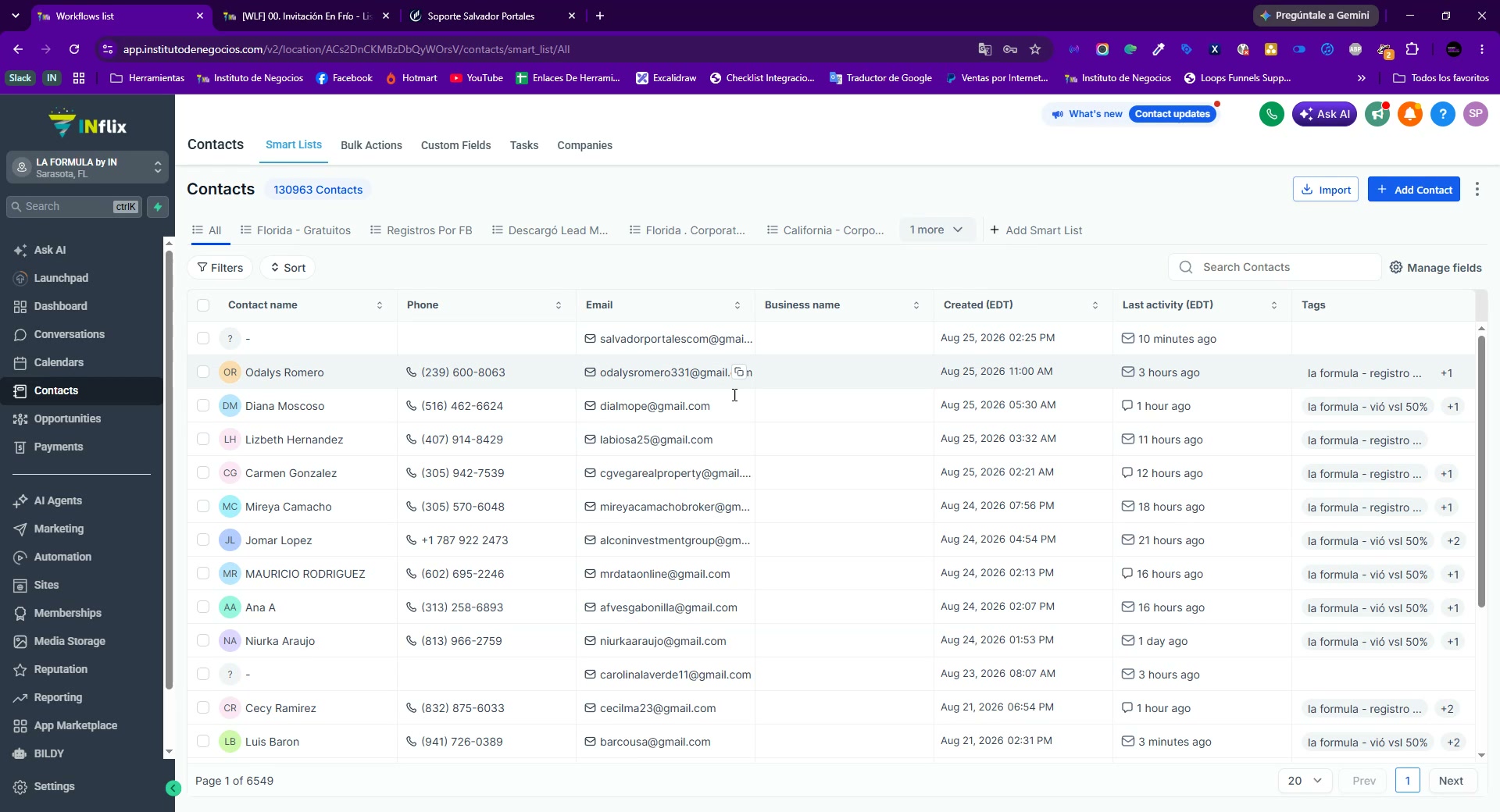This screenshot has width=1500, height=812.
Task: Check the box for Jomar Lopez
Action: [x=203, y=540]
